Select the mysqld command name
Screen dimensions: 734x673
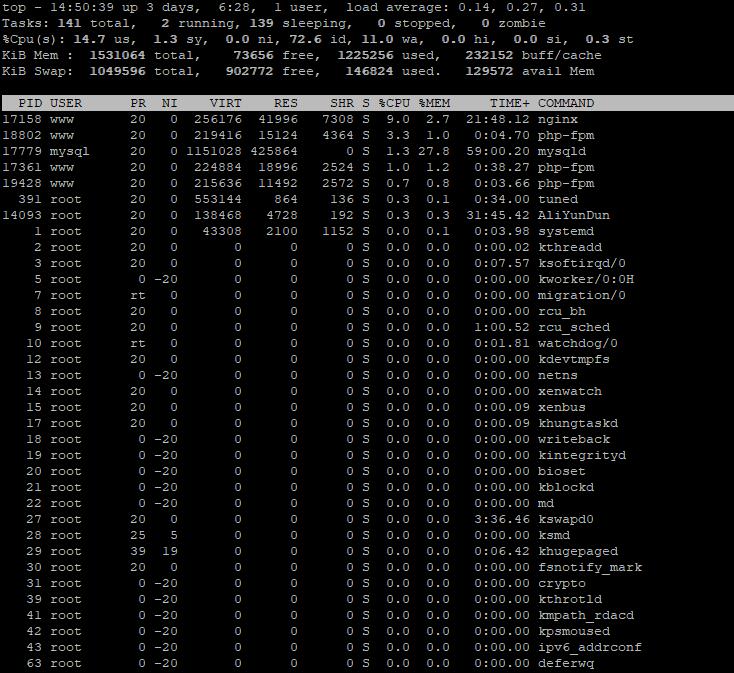562,151
